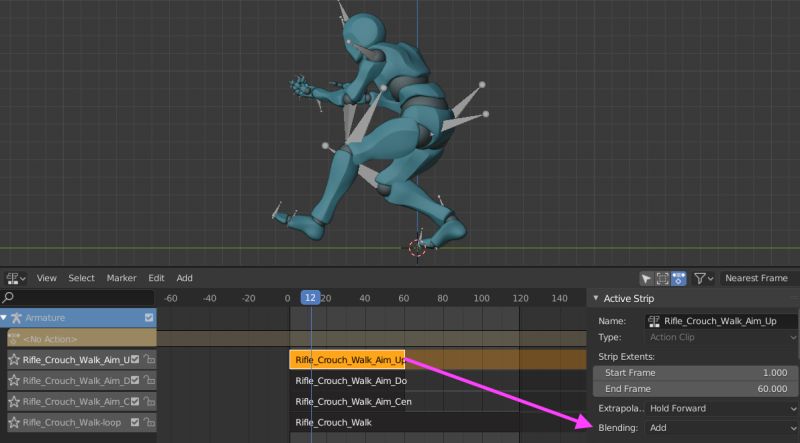Lock the Rifle_Crouch_Walk_Aim_U track
Screen dimensions: 800x443
[148, 360]
